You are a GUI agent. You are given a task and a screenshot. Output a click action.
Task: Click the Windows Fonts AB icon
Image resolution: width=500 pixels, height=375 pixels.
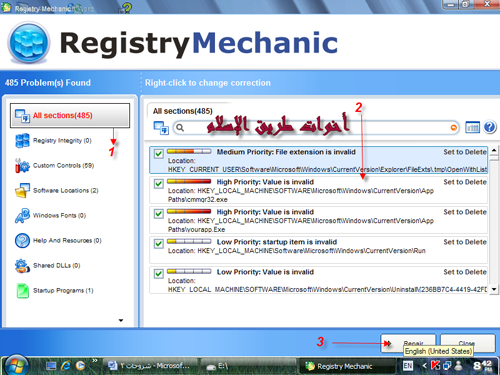[22, 215]
